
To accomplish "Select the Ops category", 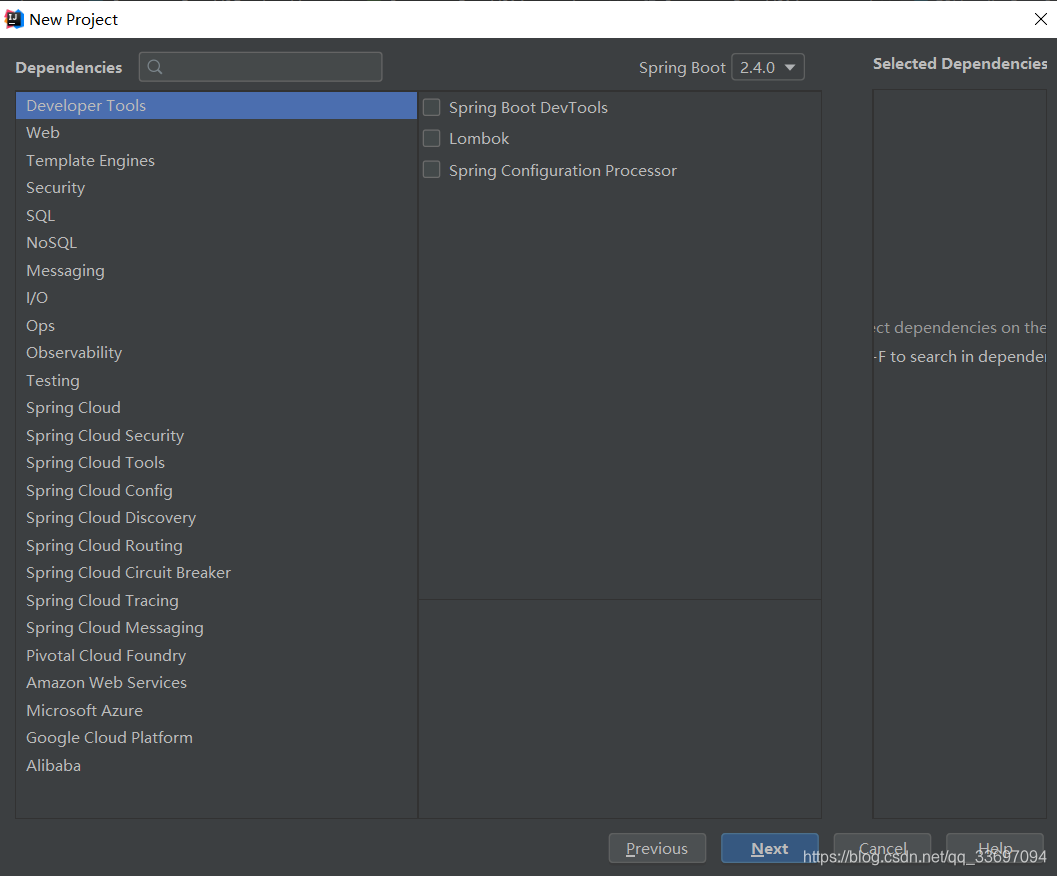I will (x=216, y=326).
